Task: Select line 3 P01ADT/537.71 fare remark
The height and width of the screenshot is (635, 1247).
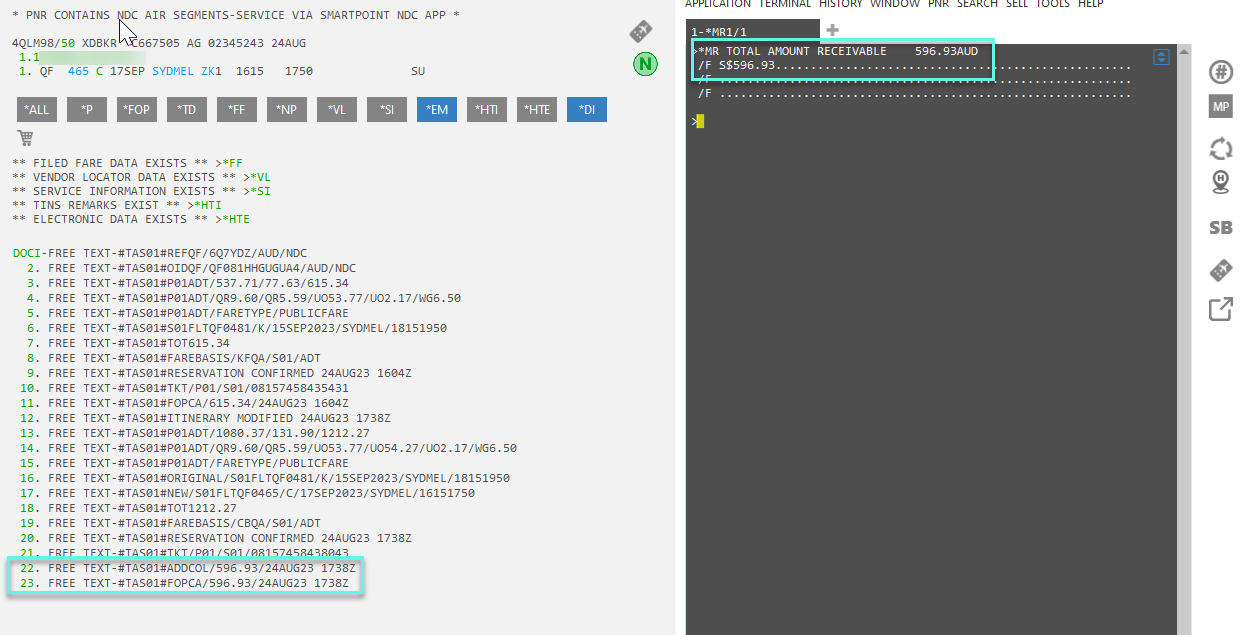Action: [x=188, y=283]
